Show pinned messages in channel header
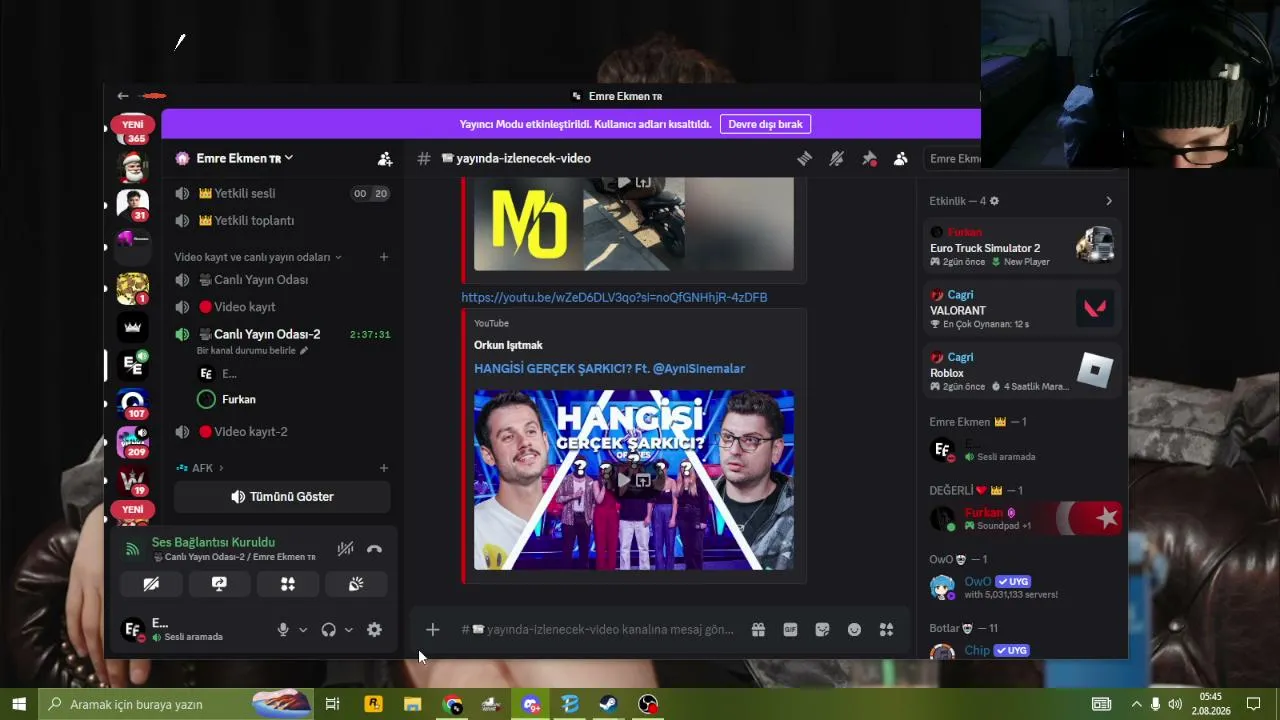Screen dimensions: 1280x720 click(869, 158)
